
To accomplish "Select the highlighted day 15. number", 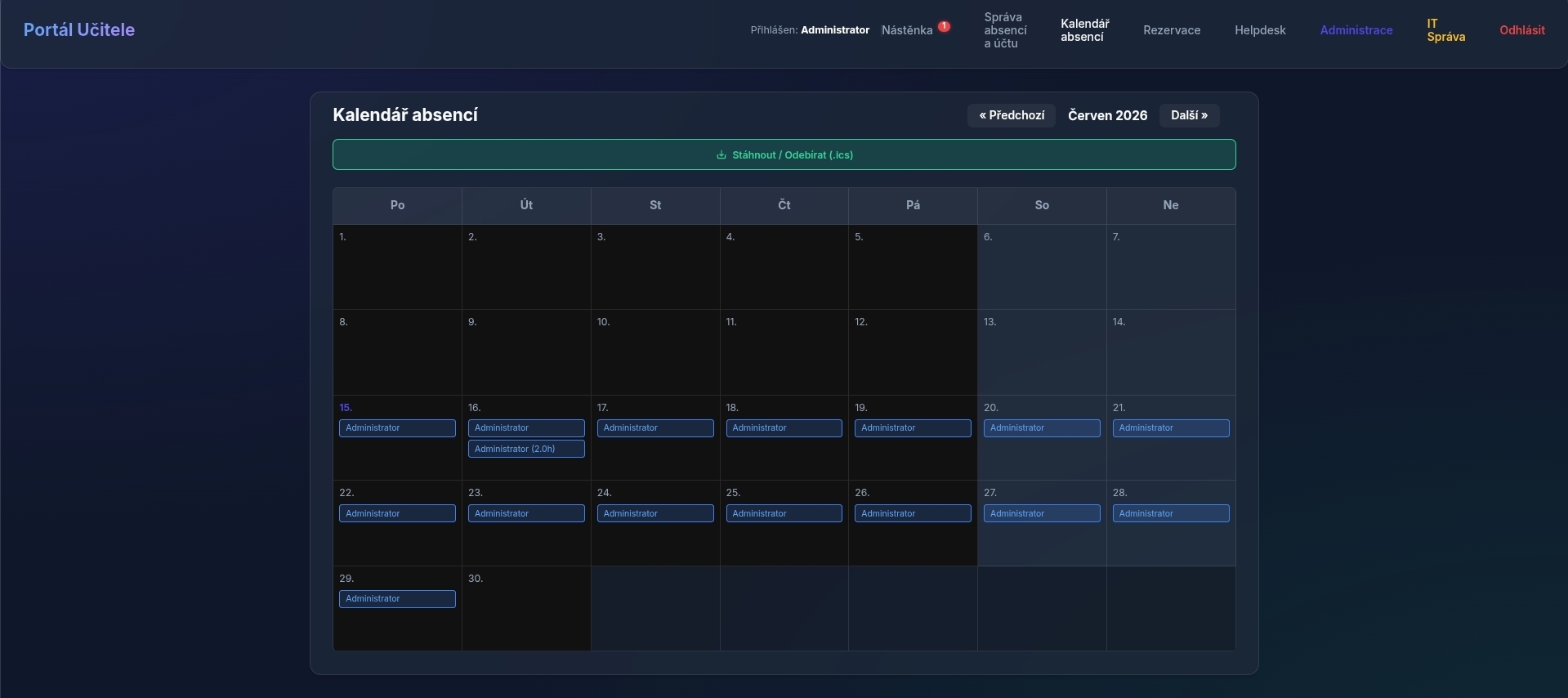I will tap(346, 408).
